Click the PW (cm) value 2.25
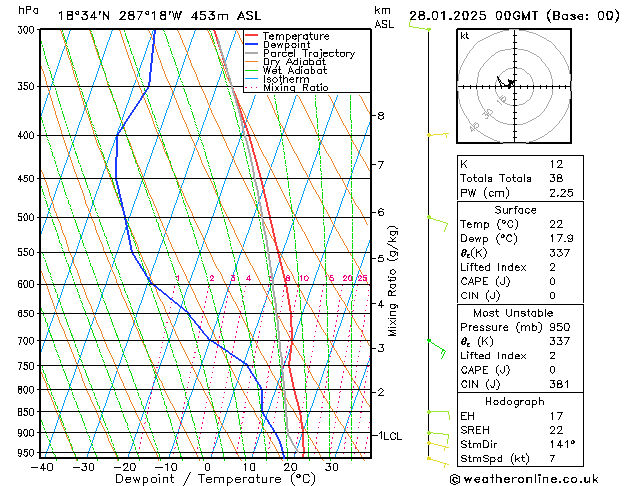This screenshot has height=486, width=629. 561,193
